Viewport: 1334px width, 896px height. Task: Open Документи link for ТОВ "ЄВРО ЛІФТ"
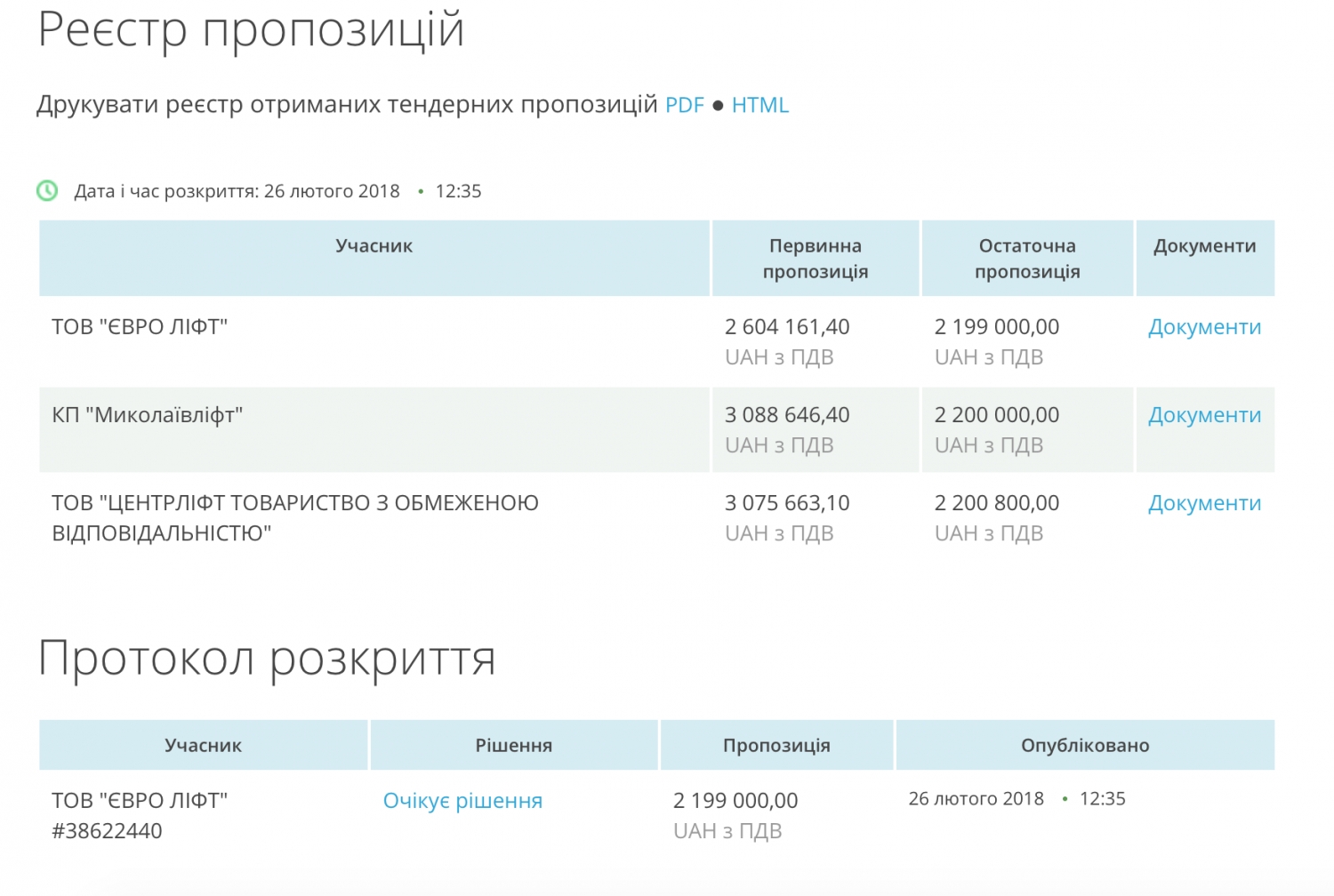(1204, 327)
